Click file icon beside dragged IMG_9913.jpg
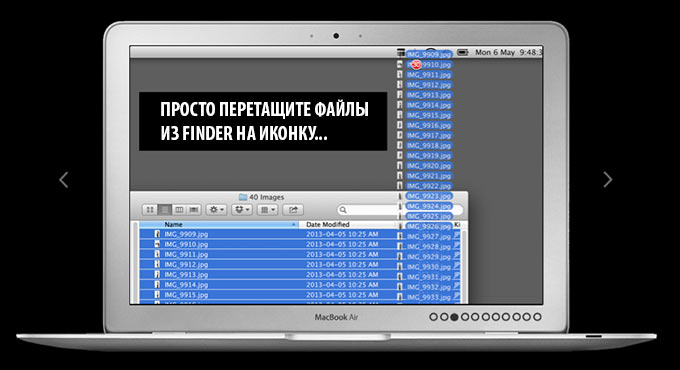Image resolution: width=680 pixels, height=370 pixels. 400,95
